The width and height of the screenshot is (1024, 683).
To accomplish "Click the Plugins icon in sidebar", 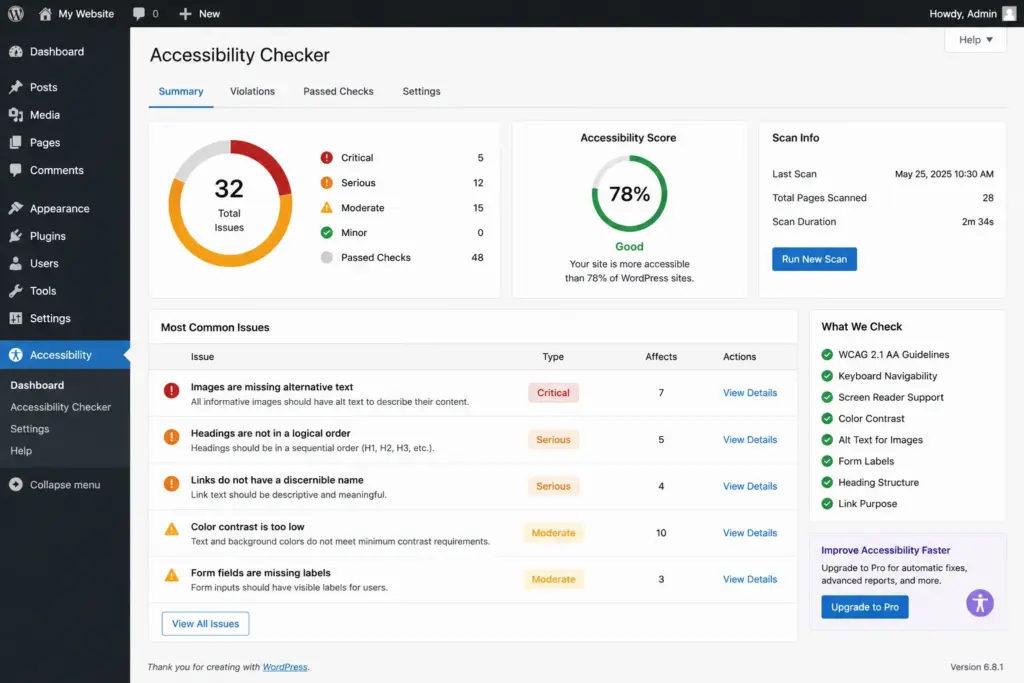I will 16,236.
